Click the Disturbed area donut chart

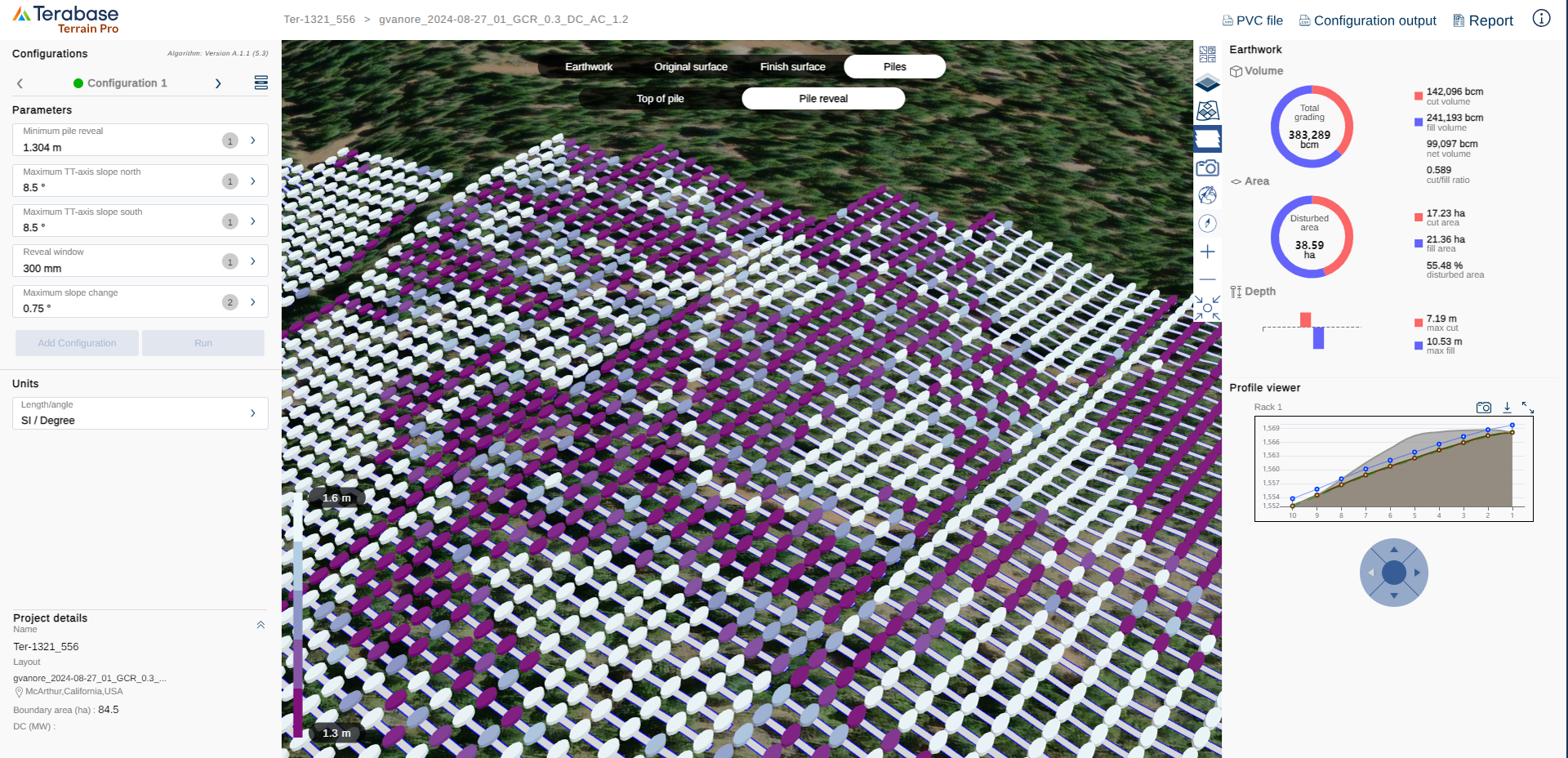point(1312,237)
